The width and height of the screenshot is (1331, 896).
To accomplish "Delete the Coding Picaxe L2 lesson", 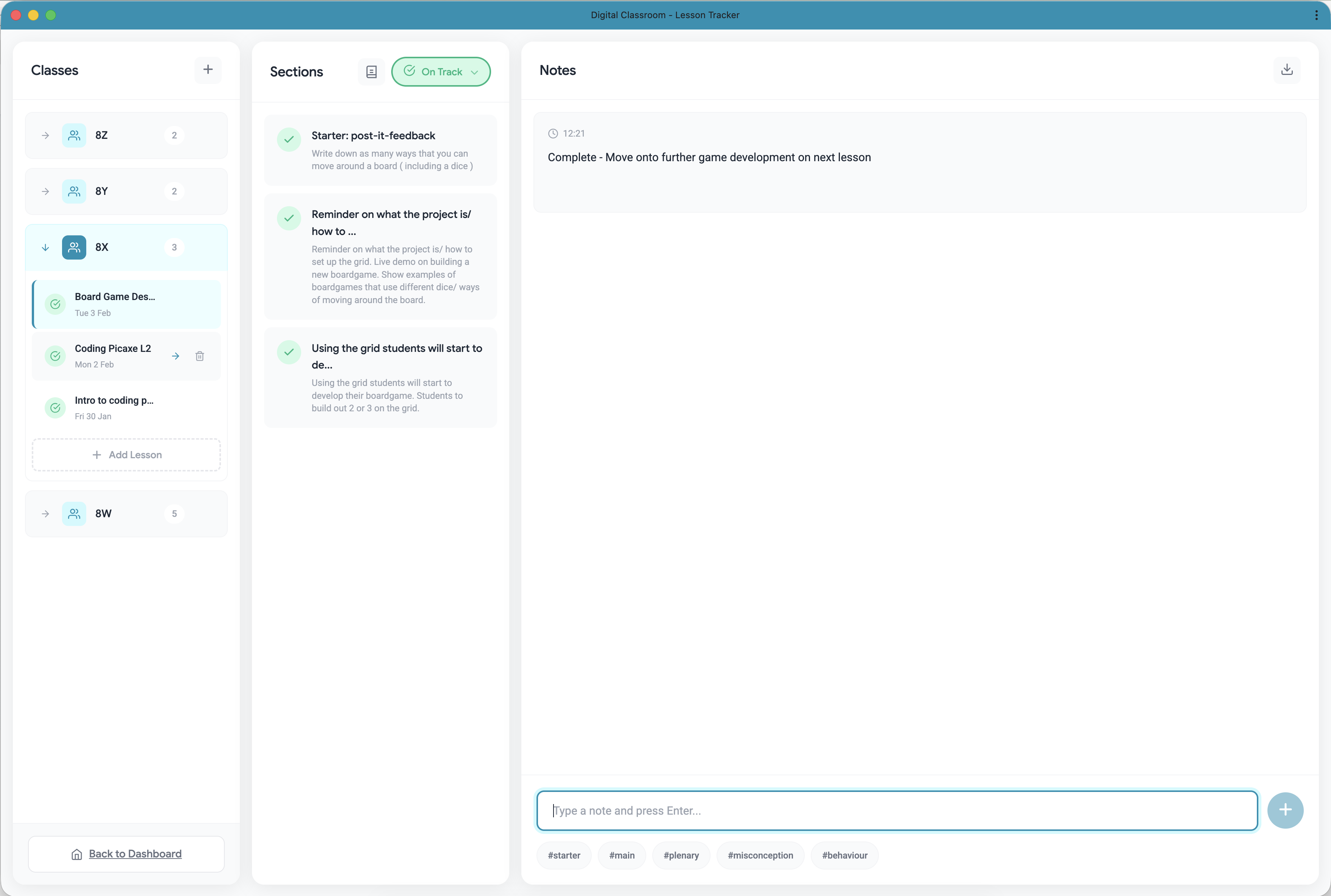I will click(x=199, y=355).
